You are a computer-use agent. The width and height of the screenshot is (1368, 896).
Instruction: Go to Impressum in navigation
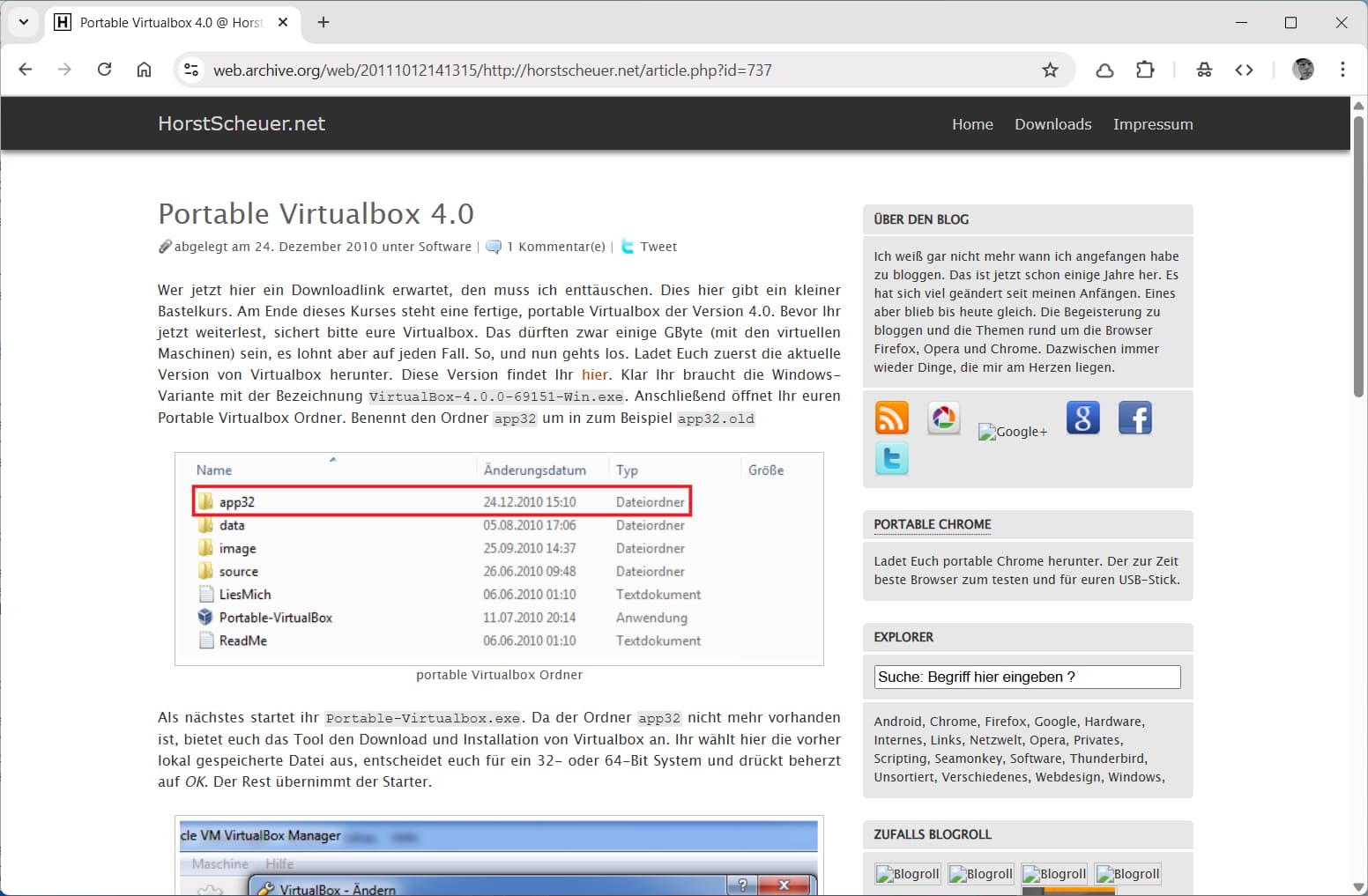tap(1152, 124)
